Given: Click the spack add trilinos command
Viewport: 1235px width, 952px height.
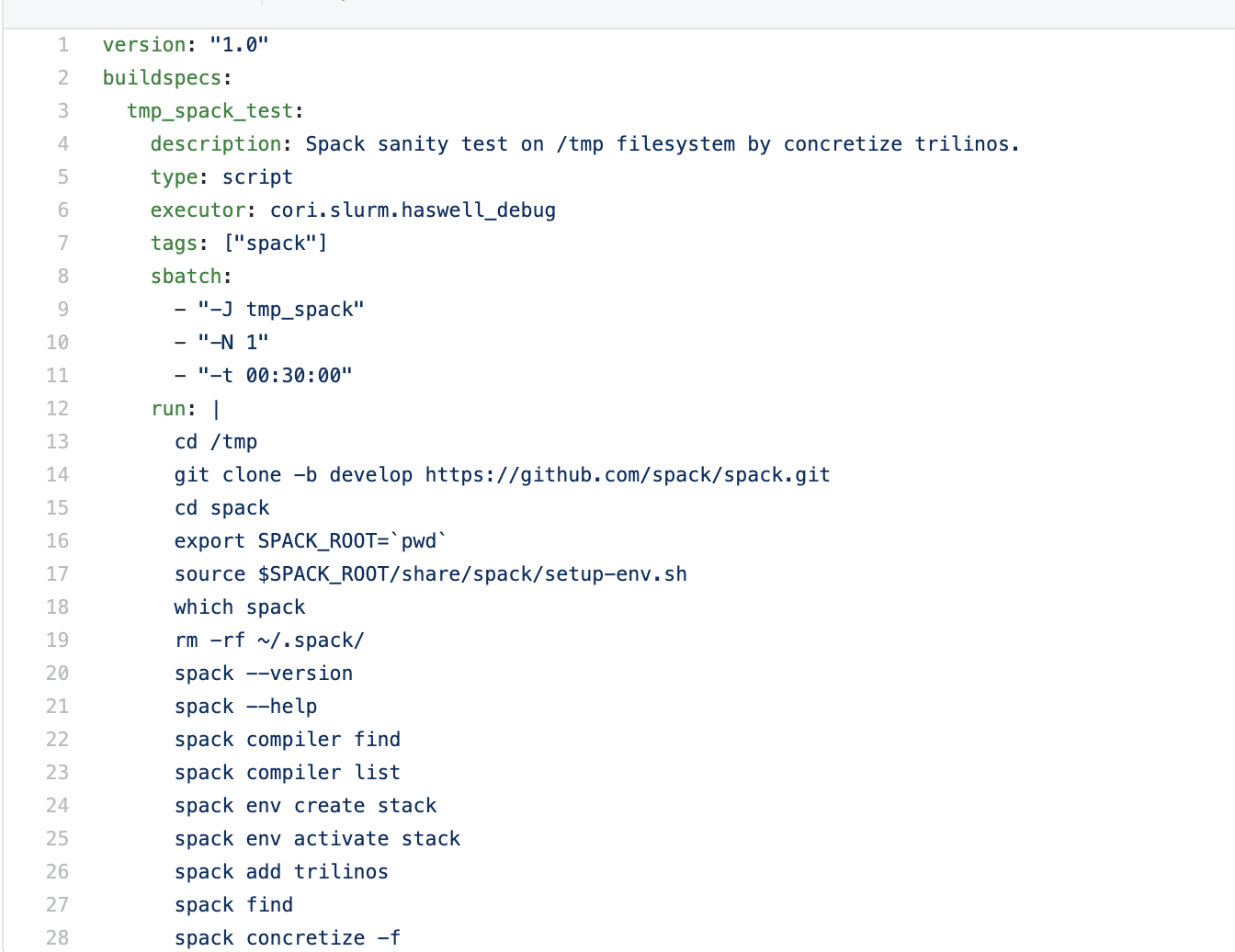Looking at the screenshot, I should [x=281, y=871].
